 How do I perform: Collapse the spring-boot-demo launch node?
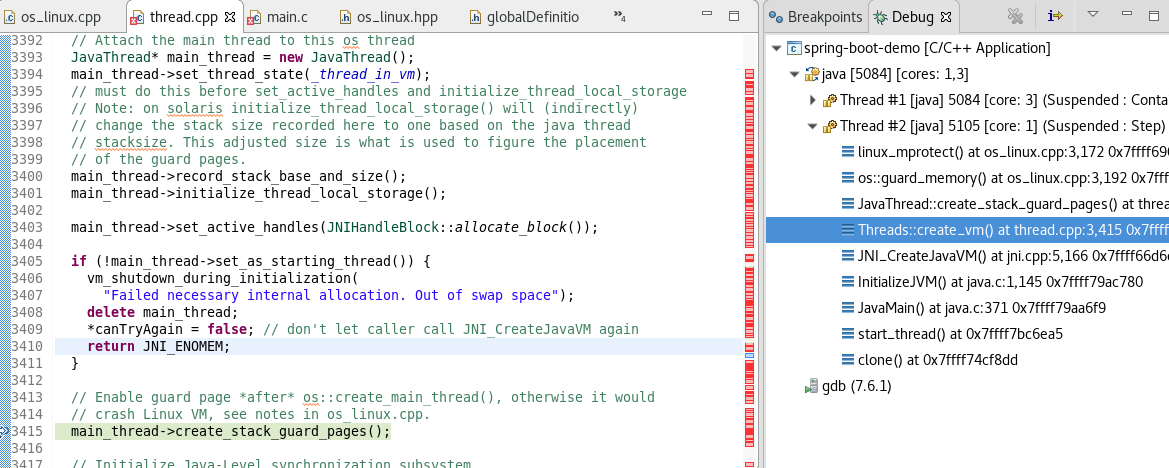(x=777, y=48)
